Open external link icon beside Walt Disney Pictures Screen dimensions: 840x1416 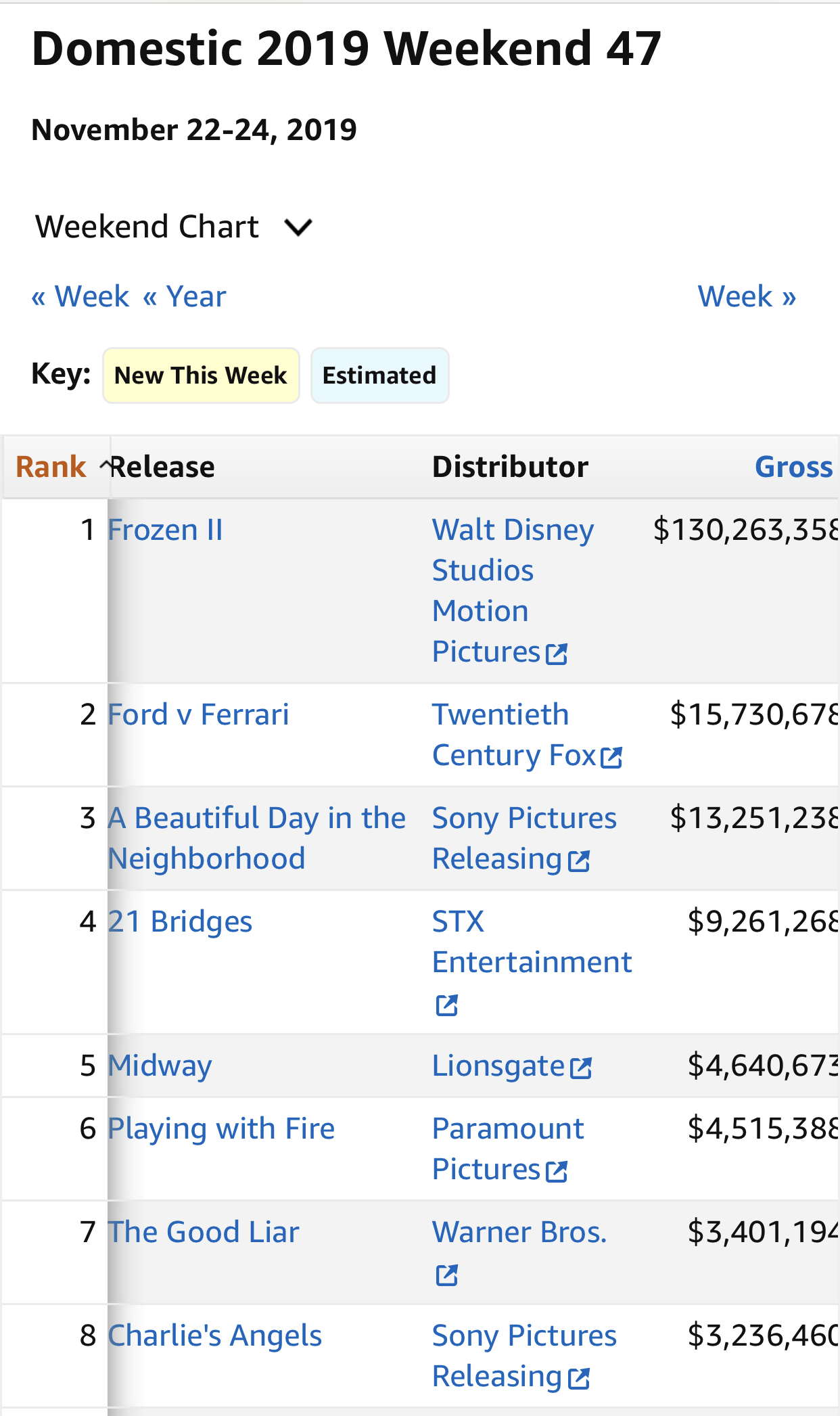tap(557, 654)
